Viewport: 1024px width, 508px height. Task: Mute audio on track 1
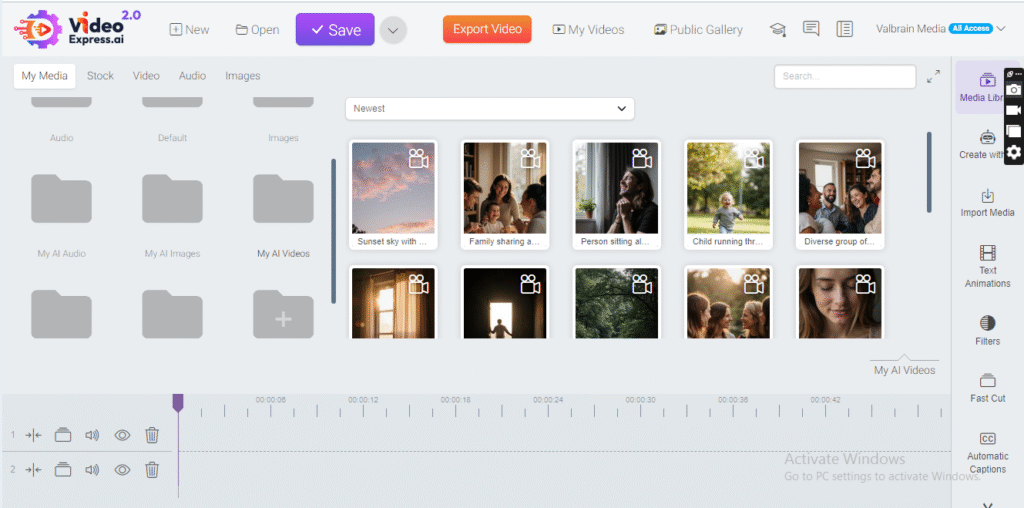[x=93, y=435]
